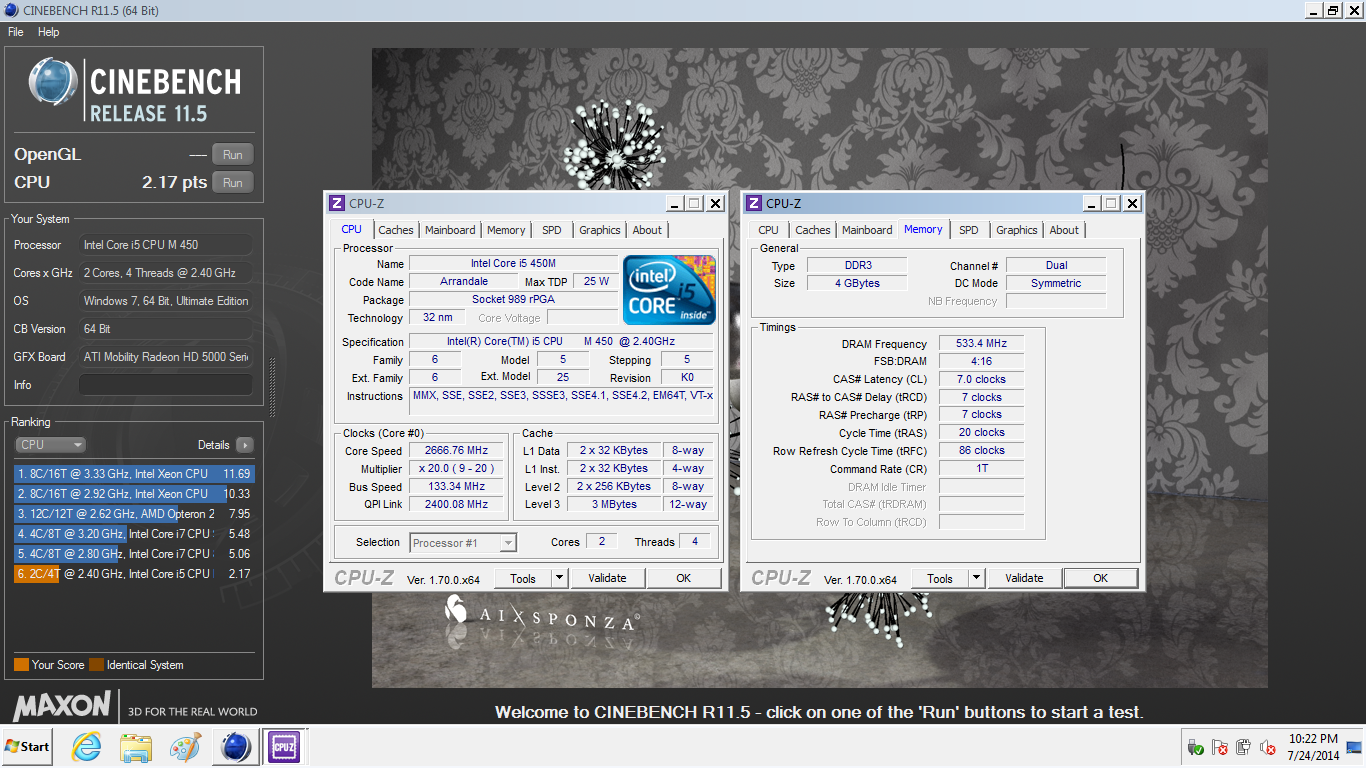Run the CPU benchmark test
The width and height of the screenshot is (1366, 768).
point(233,183)
